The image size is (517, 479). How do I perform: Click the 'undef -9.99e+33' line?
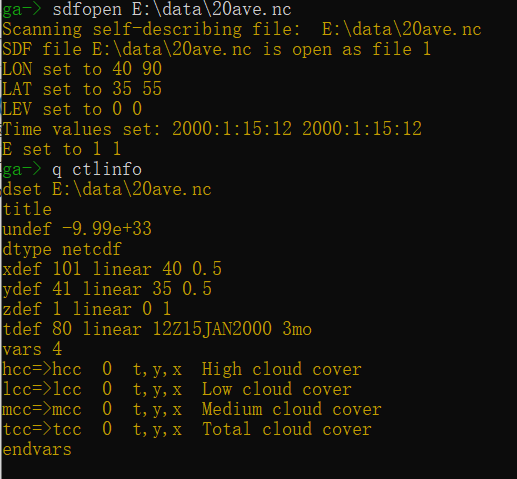point(77,229)
